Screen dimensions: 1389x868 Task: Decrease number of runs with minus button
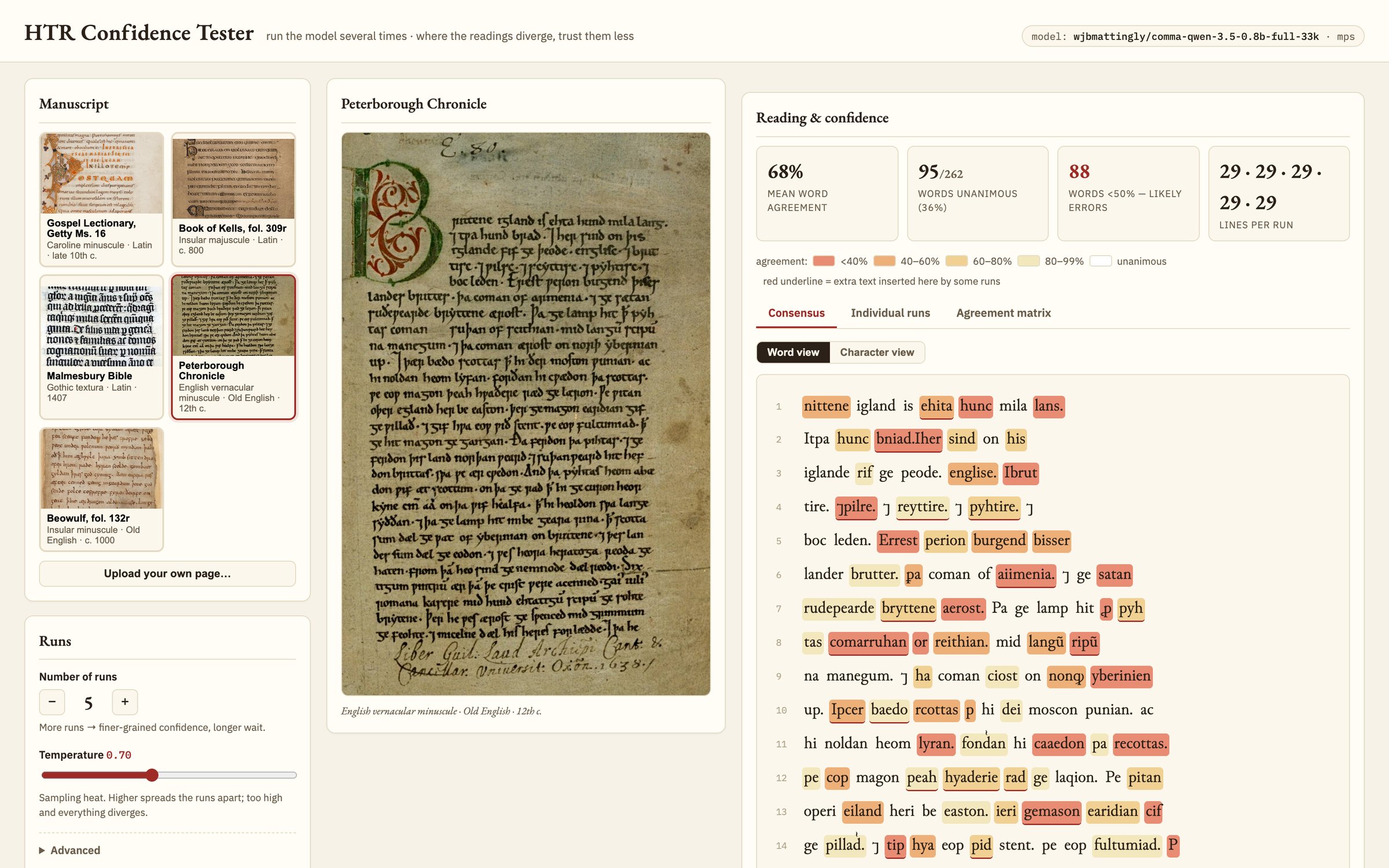(52, 702)
